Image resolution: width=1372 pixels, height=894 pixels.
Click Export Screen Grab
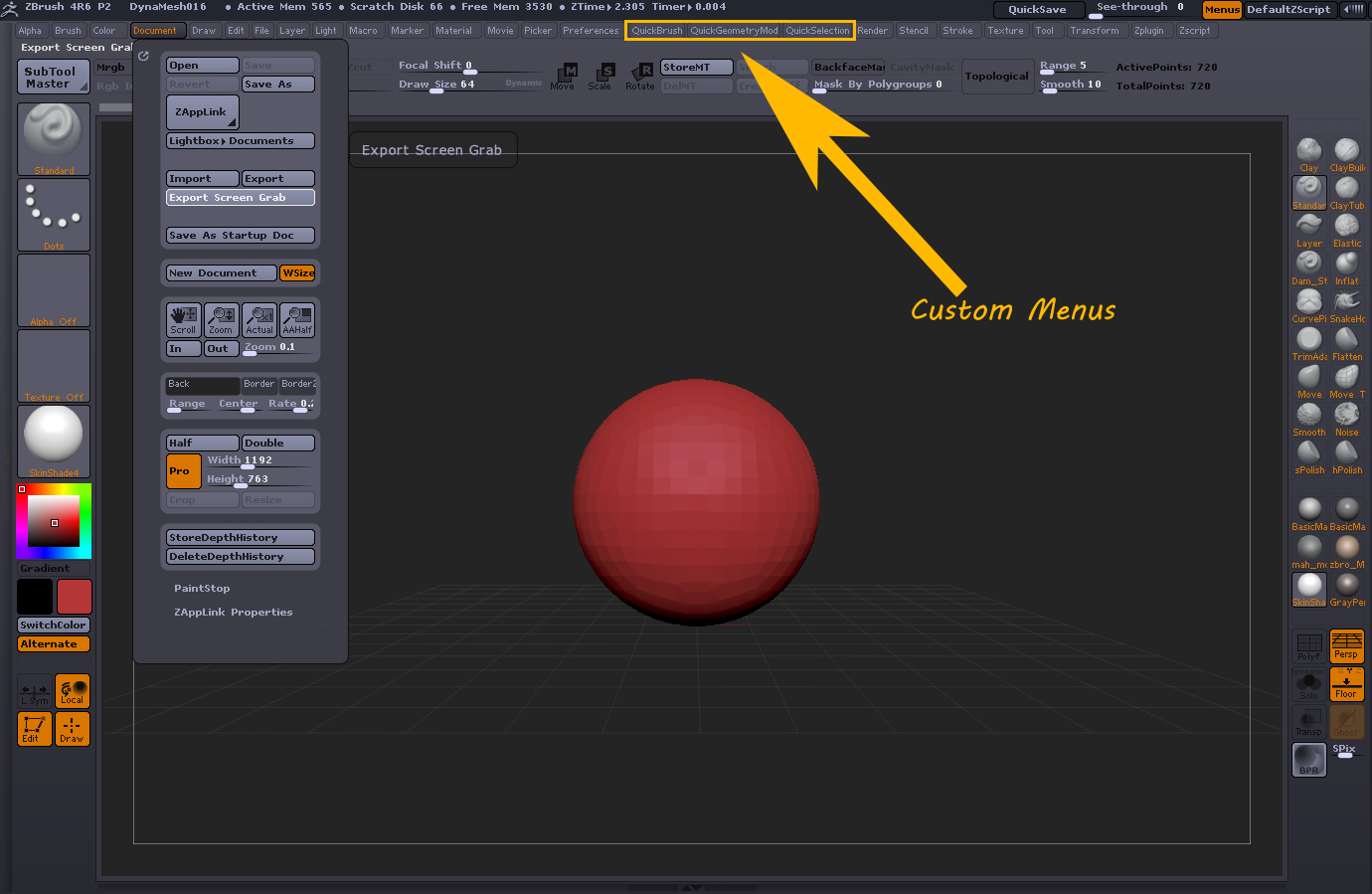click(x=240, y=197)
